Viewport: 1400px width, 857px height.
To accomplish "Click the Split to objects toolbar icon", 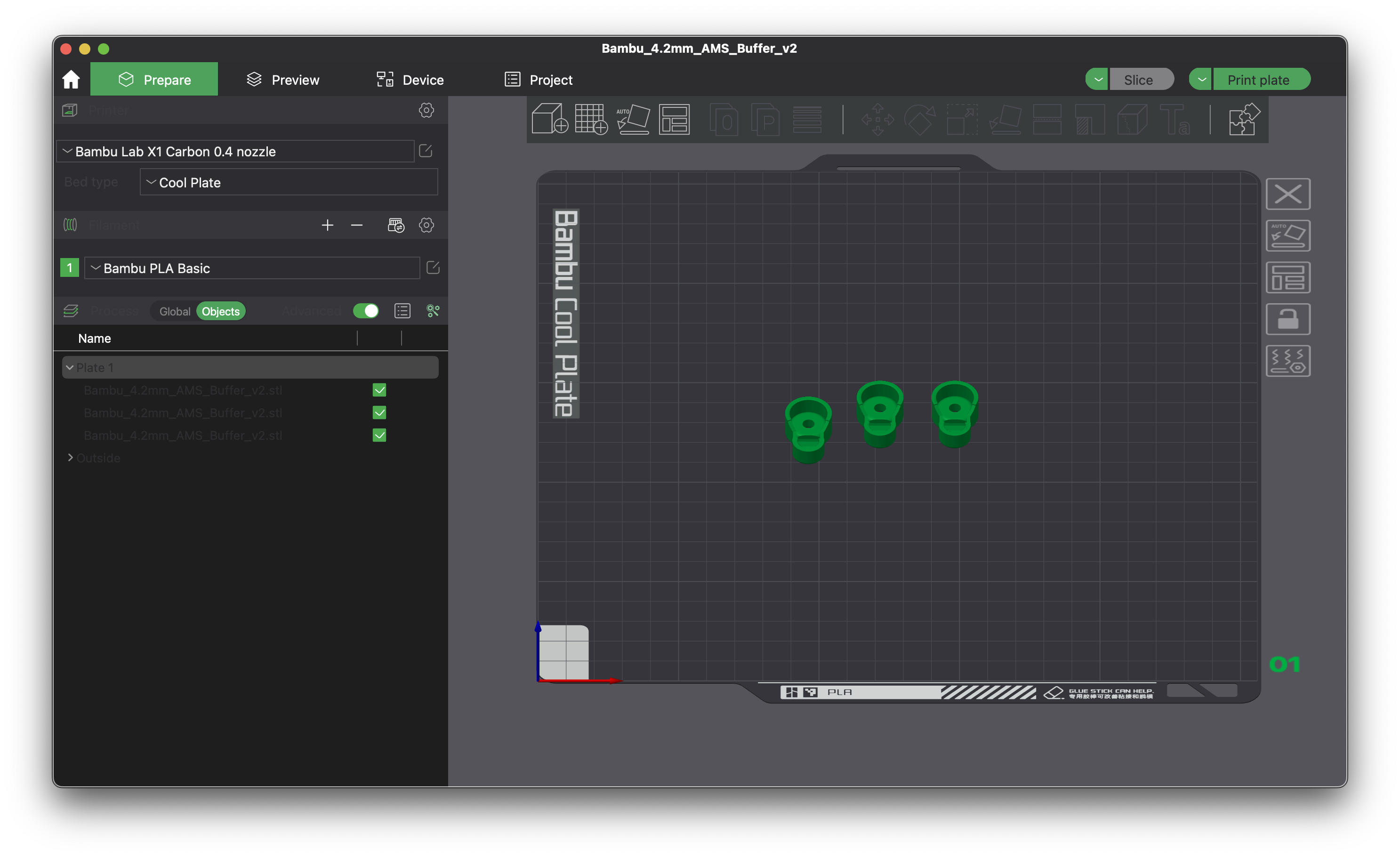I will tap(724, 119).
